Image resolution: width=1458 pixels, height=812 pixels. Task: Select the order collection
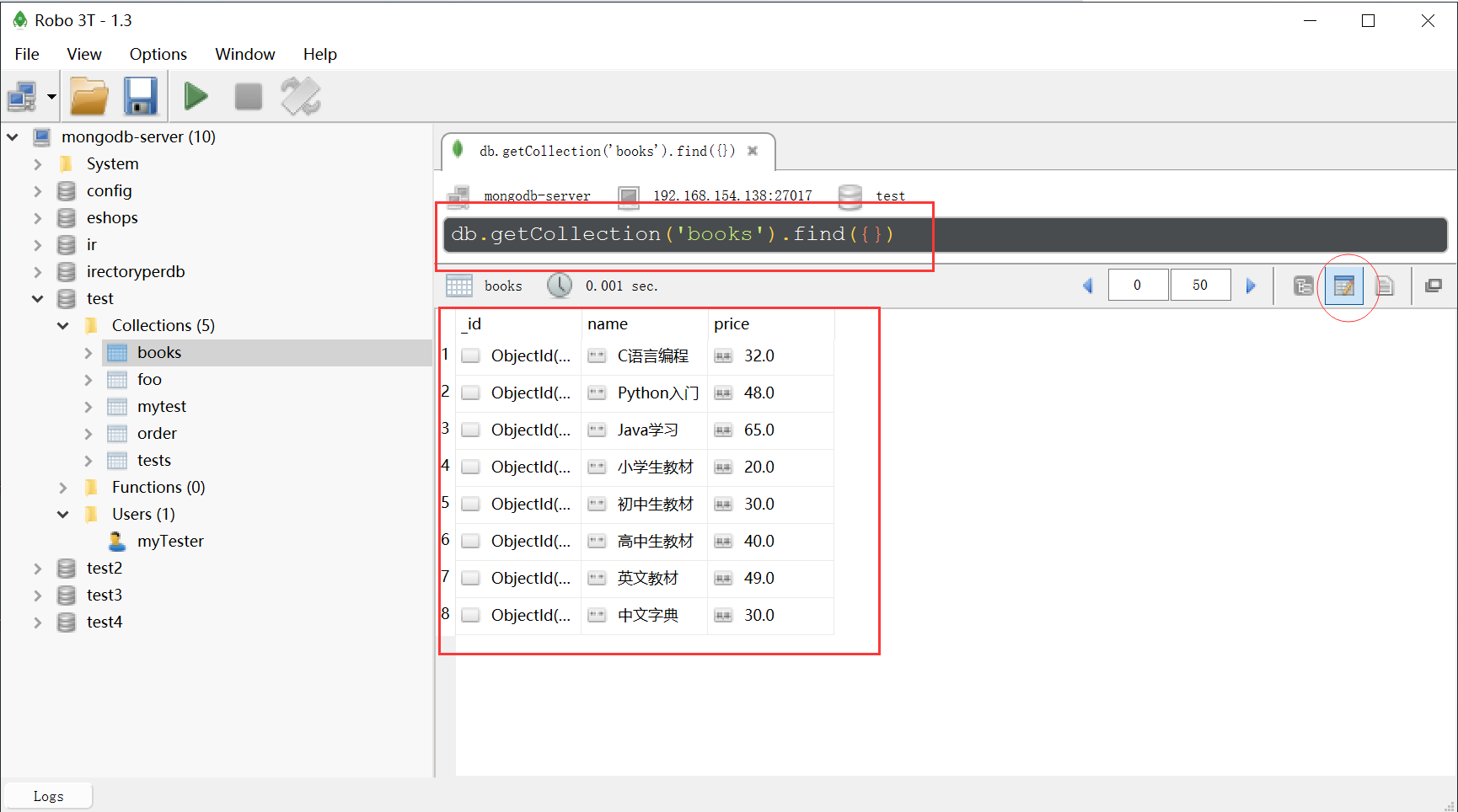(x=157, y=433)
